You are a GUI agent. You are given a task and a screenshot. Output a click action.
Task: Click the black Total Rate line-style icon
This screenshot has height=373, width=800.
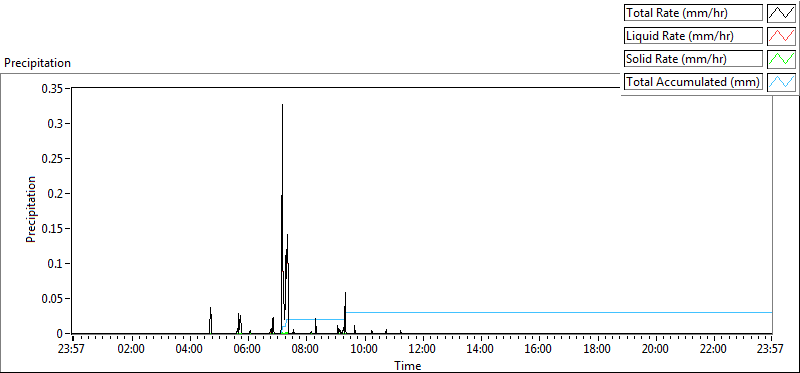(x=782, y=13)
